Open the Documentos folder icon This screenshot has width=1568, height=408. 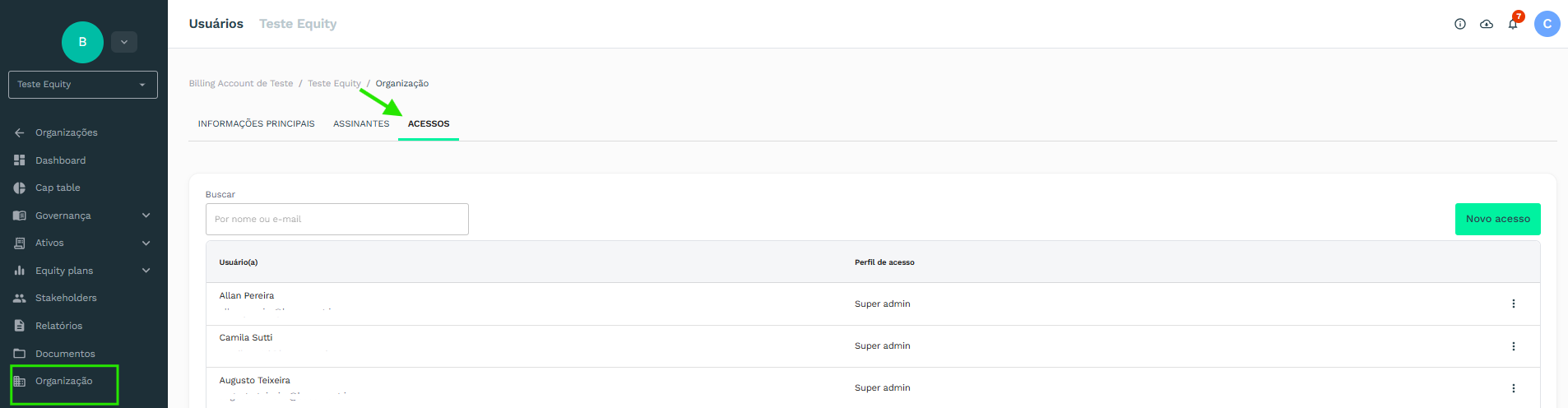[20, 354]
